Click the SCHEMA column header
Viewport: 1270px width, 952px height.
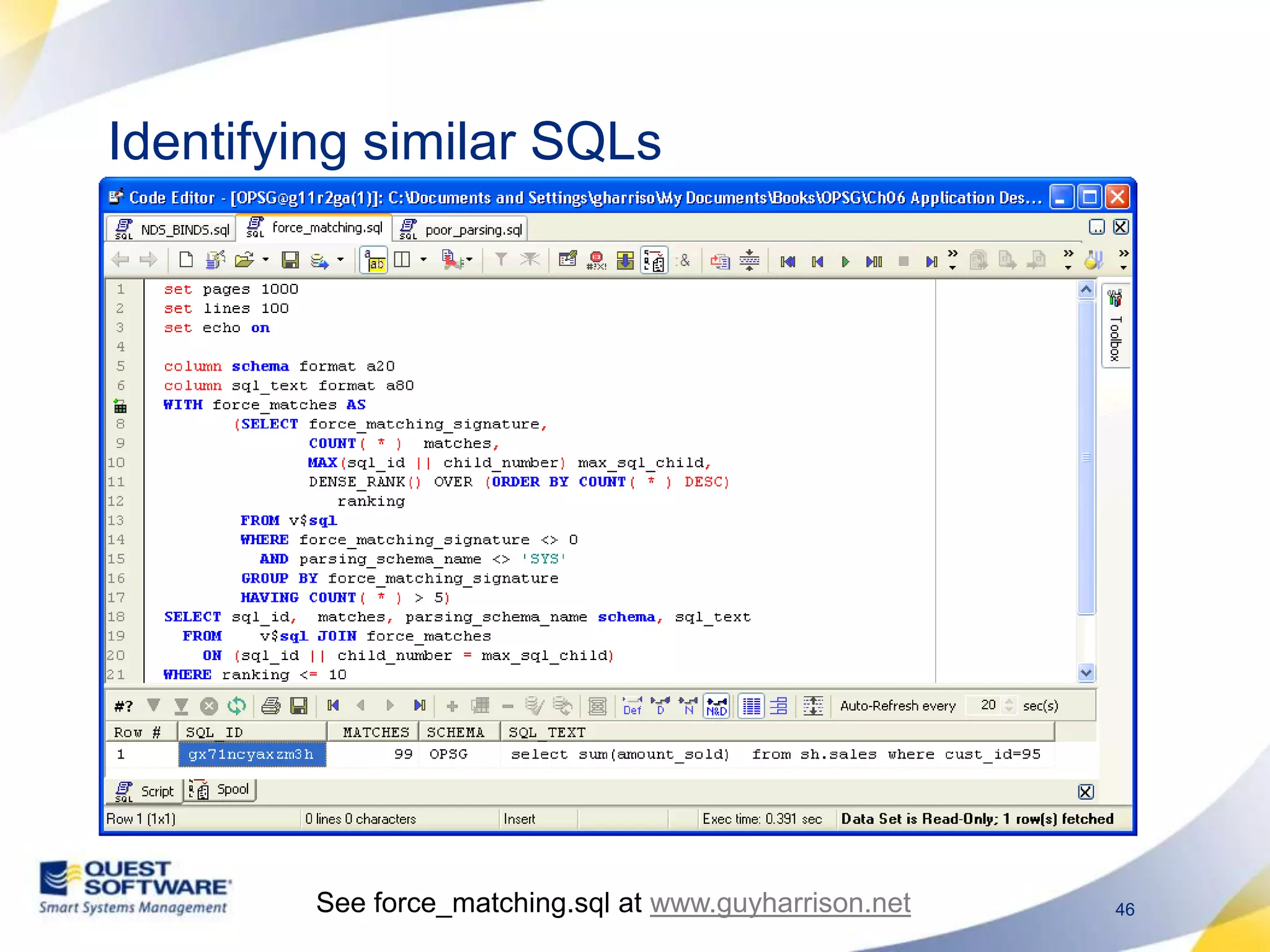pos(460,732)
